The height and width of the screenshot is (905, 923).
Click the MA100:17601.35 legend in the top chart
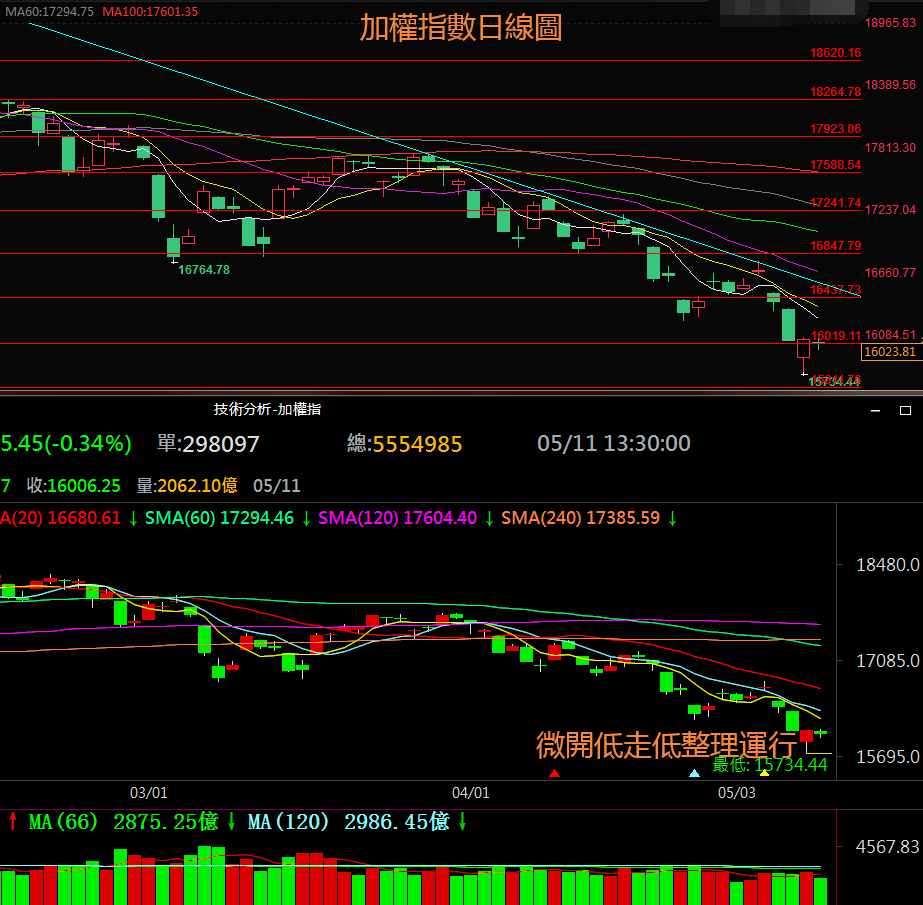(150, 12)
